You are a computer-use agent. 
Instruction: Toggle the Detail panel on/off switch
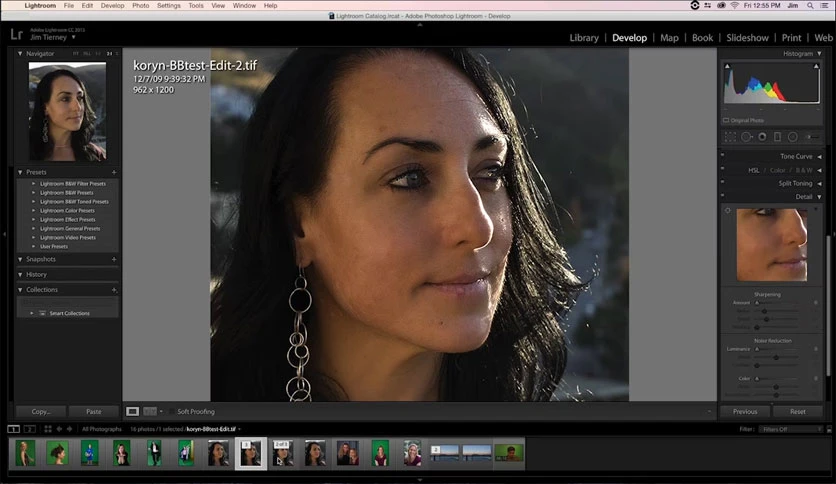722,195
